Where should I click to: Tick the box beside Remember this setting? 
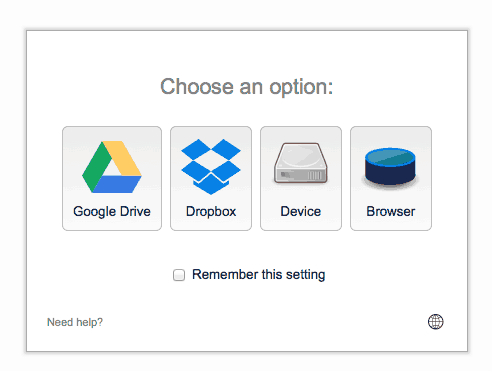[179, 275]
